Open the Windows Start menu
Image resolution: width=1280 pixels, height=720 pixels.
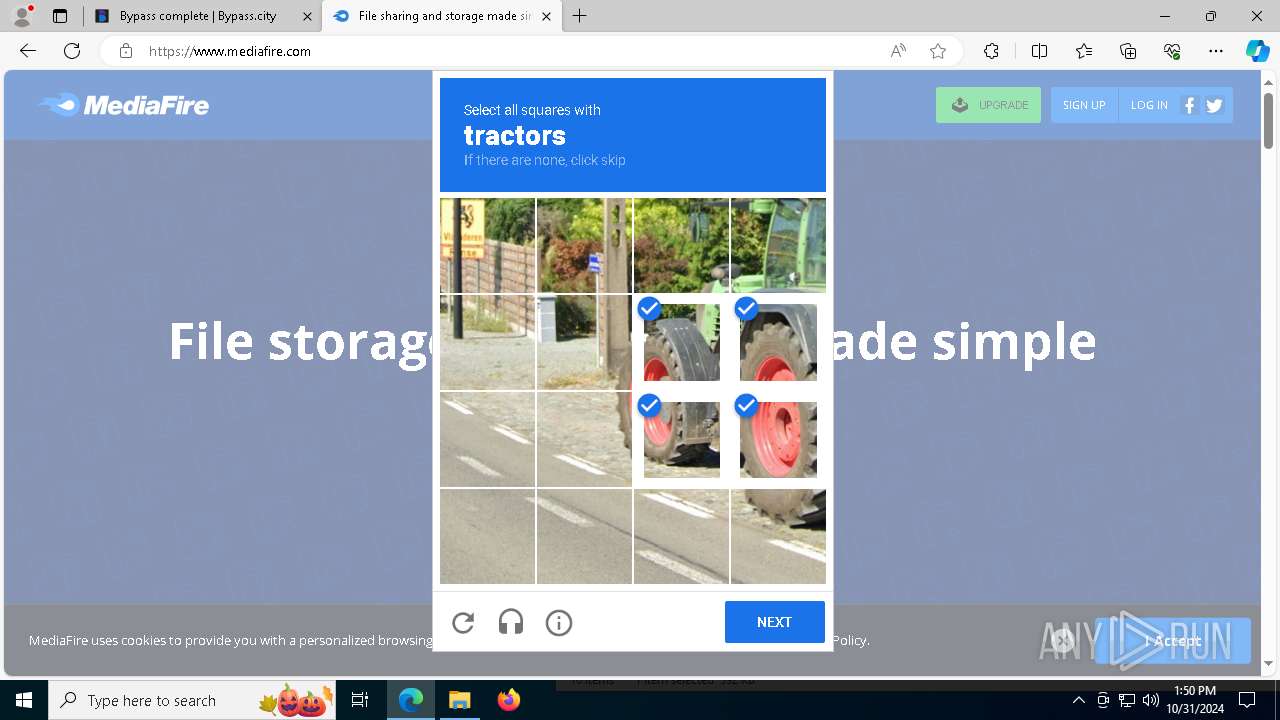click(x=24, y=700)
